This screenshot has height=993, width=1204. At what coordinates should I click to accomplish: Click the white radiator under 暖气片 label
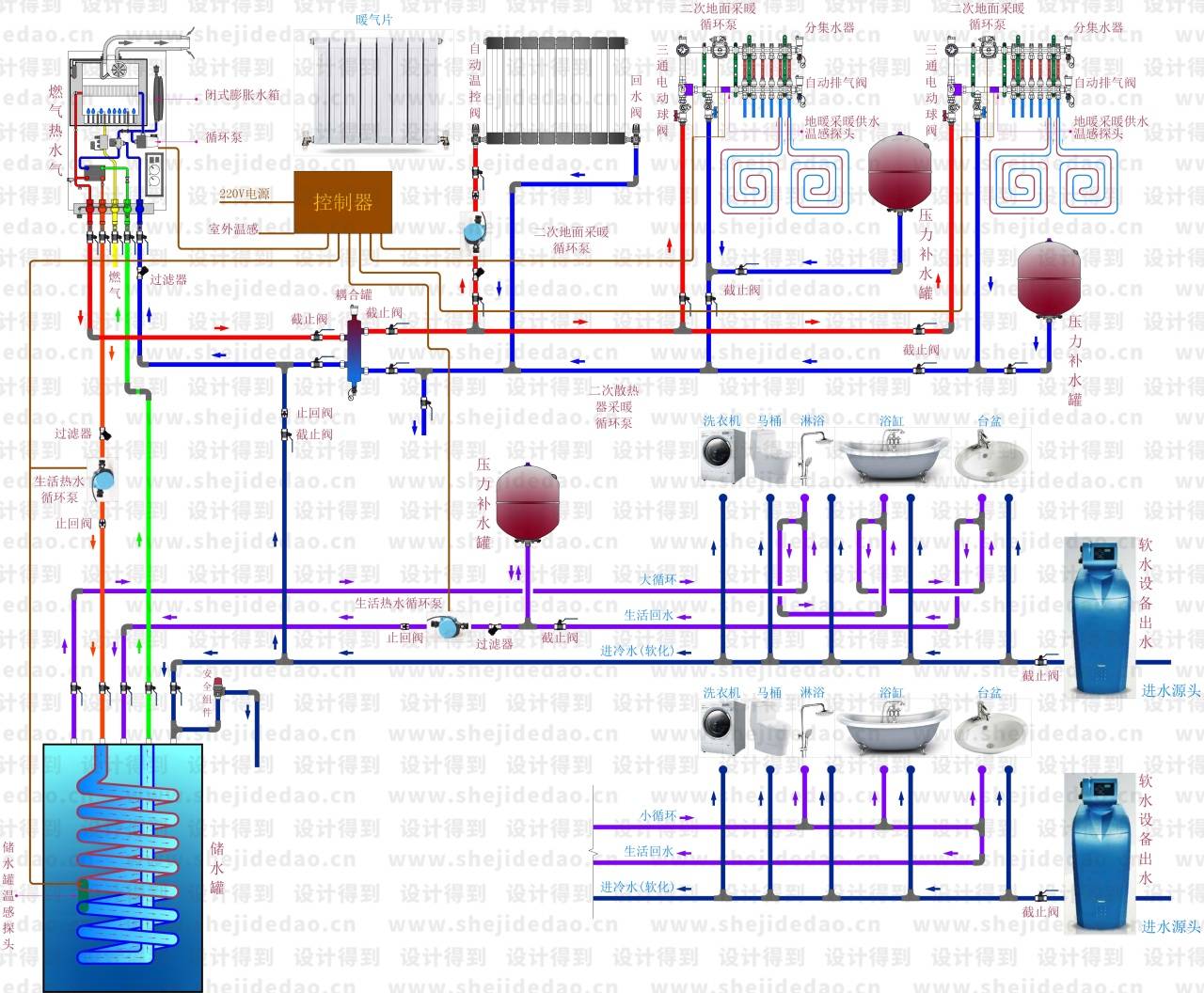(374, 92)
